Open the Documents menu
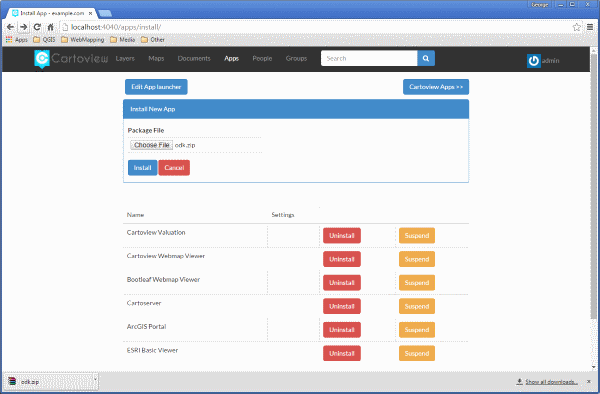 click(194, 58)
